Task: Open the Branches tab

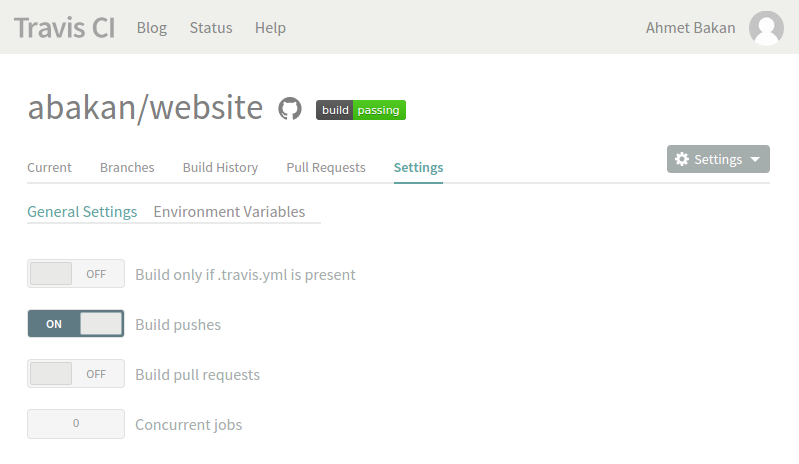Action: pyautogui.click(x=127, y=168)
